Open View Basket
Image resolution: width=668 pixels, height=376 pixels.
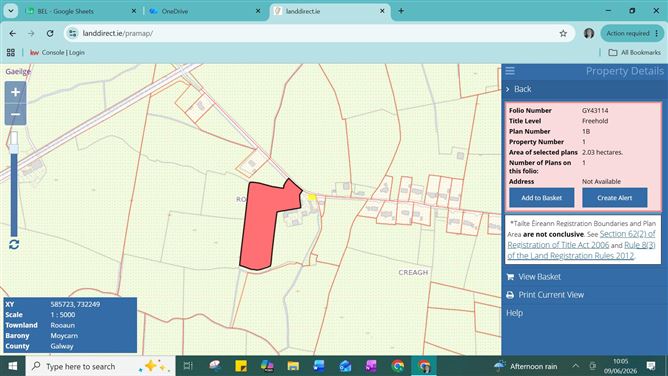[x=539, y=277]
